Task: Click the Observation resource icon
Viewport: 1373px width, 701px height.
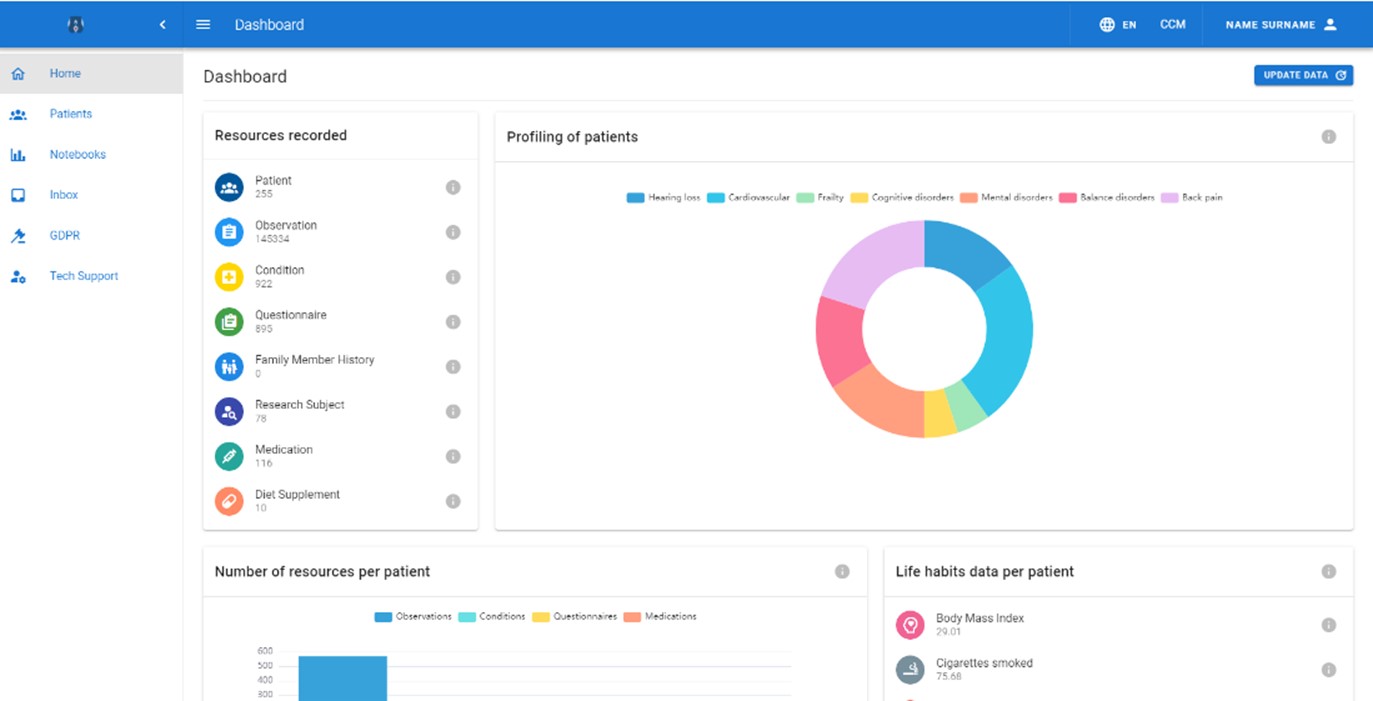Action: pyautogui.click(x=229, y=232)
